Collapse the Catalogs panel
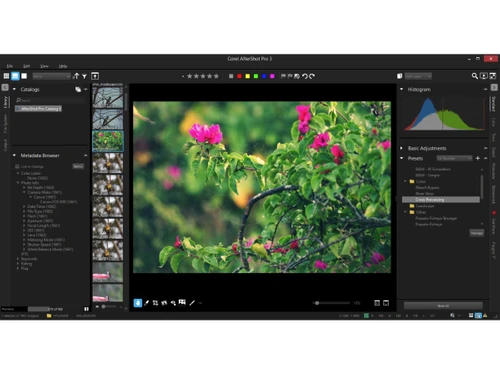Screen dimensions: 500x375 coord(14,89)
